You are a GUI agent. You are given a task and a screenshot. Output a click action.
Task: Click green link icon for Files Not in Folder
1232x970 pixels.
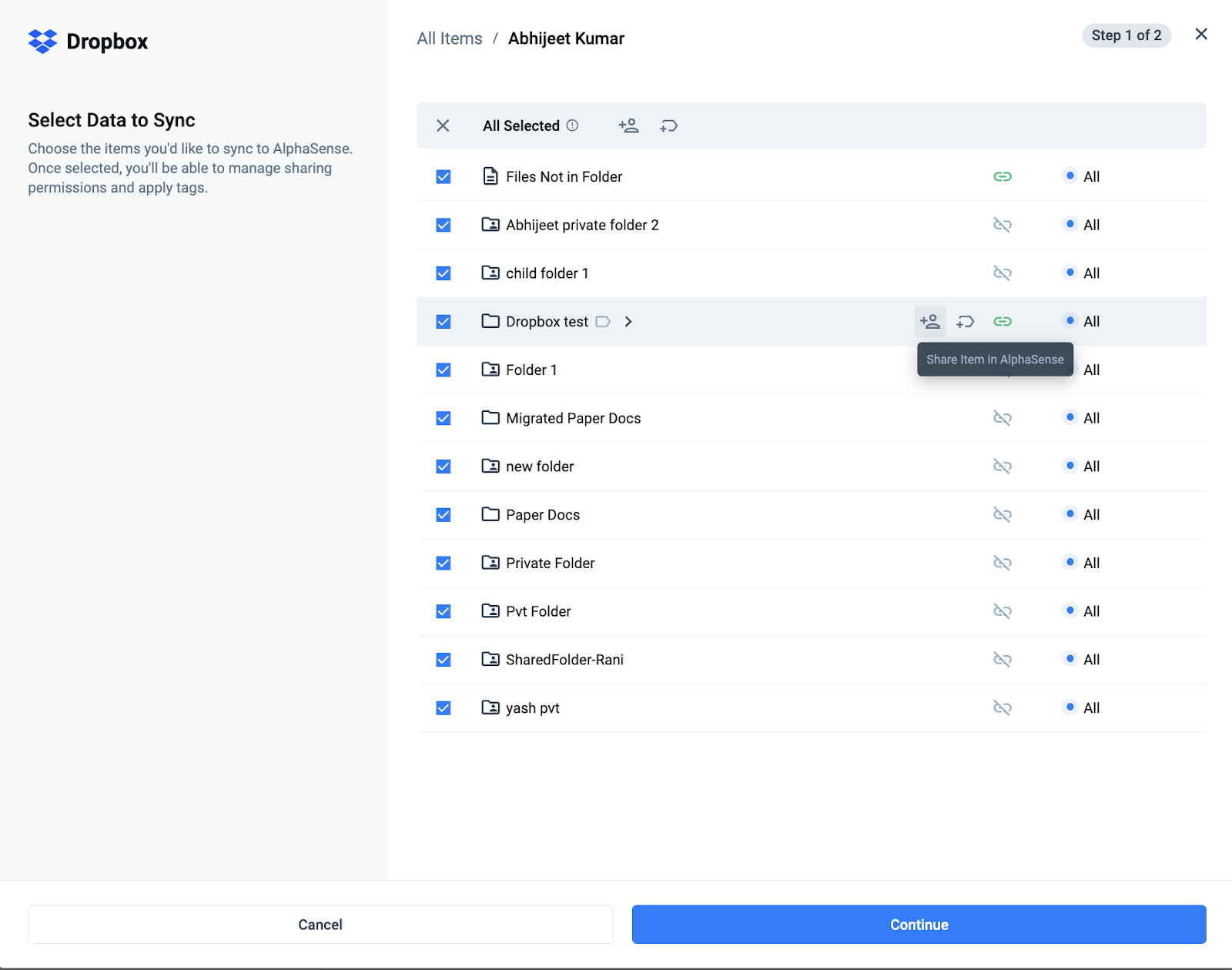[x=1002, y=177]
